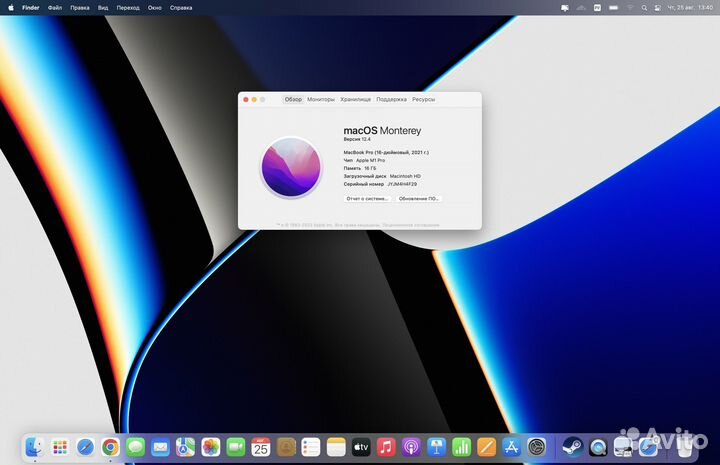Click the cloud status icon in menu bar
This screenshot has height=465, width=720.
(x=581, y=8)
